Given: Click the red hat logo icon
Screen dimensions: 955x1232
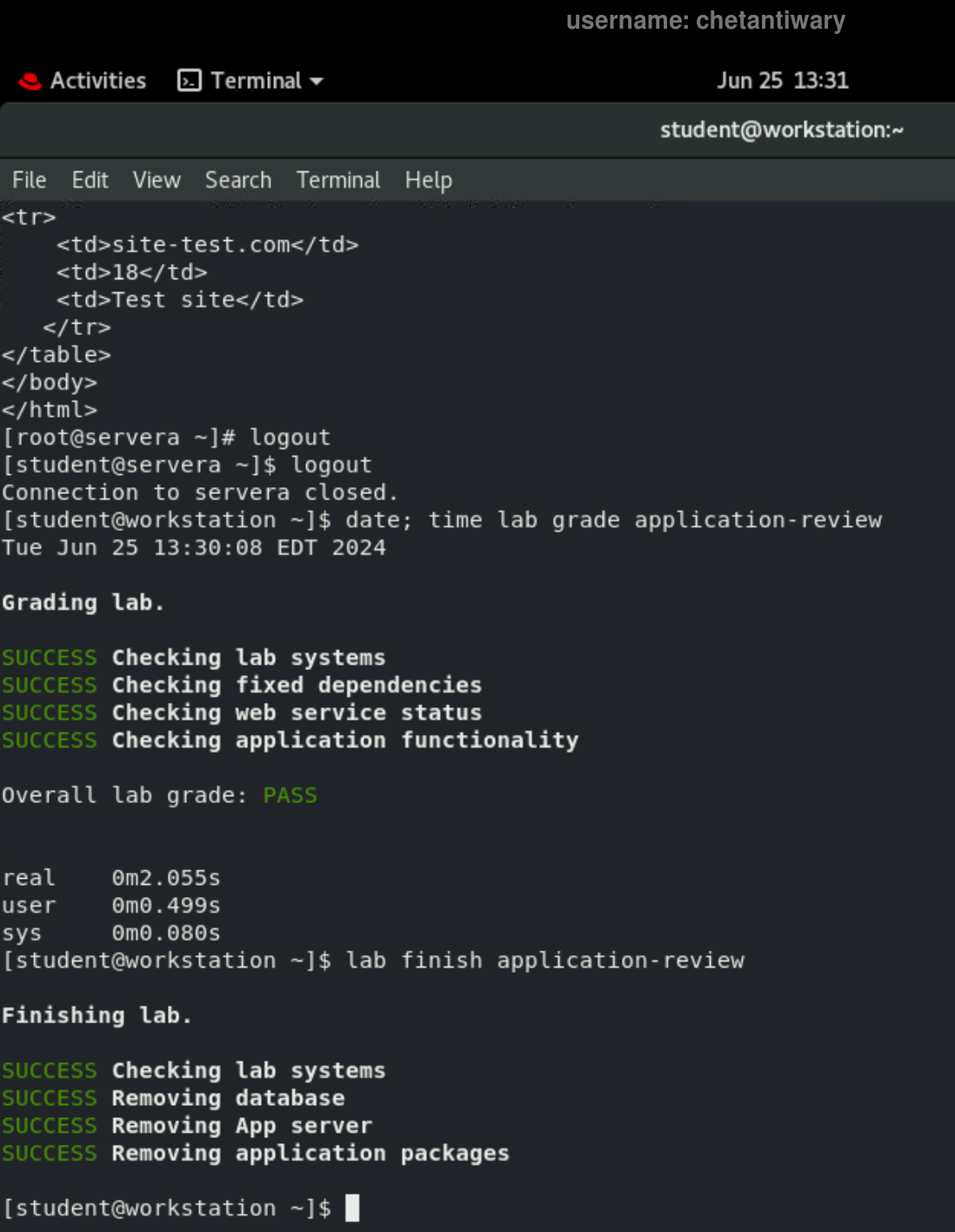Looking at the screenshot, I should 30,81.
